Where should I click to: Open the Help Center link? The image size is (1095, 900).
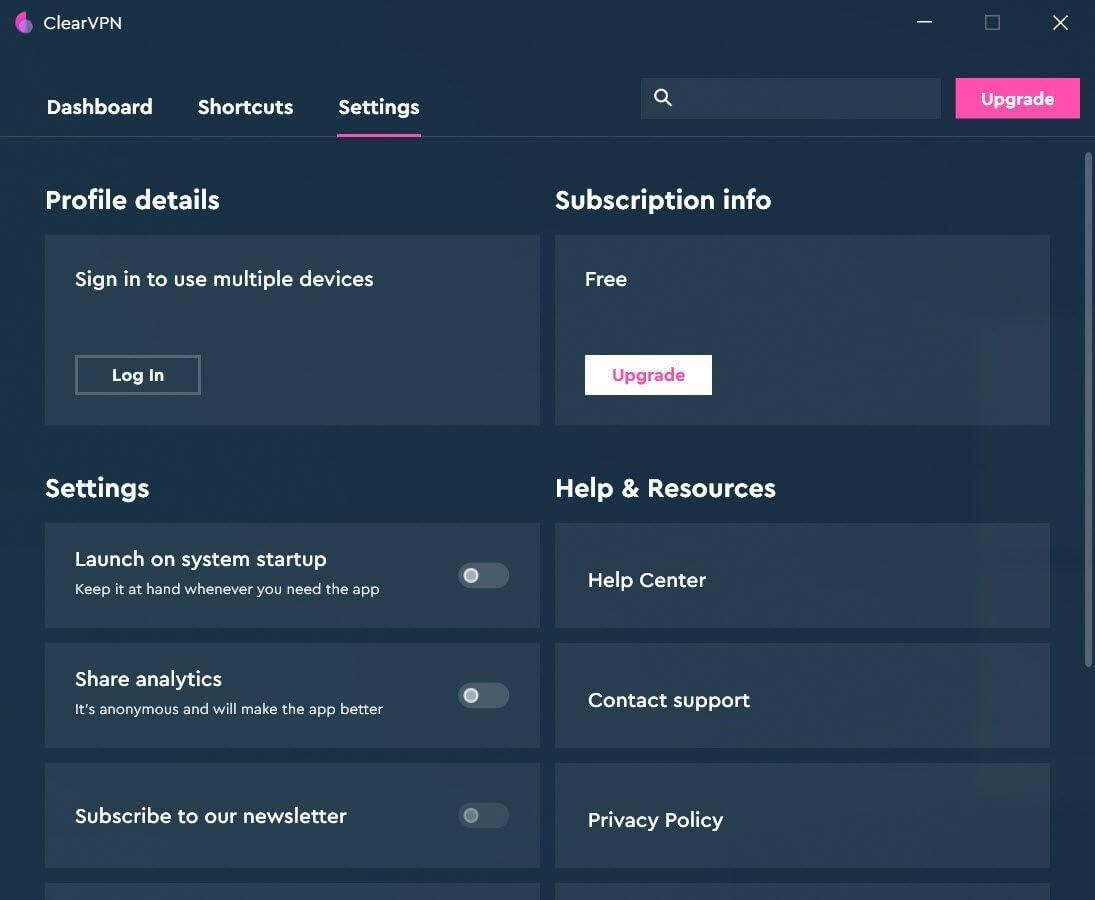[x=647, y=580]
